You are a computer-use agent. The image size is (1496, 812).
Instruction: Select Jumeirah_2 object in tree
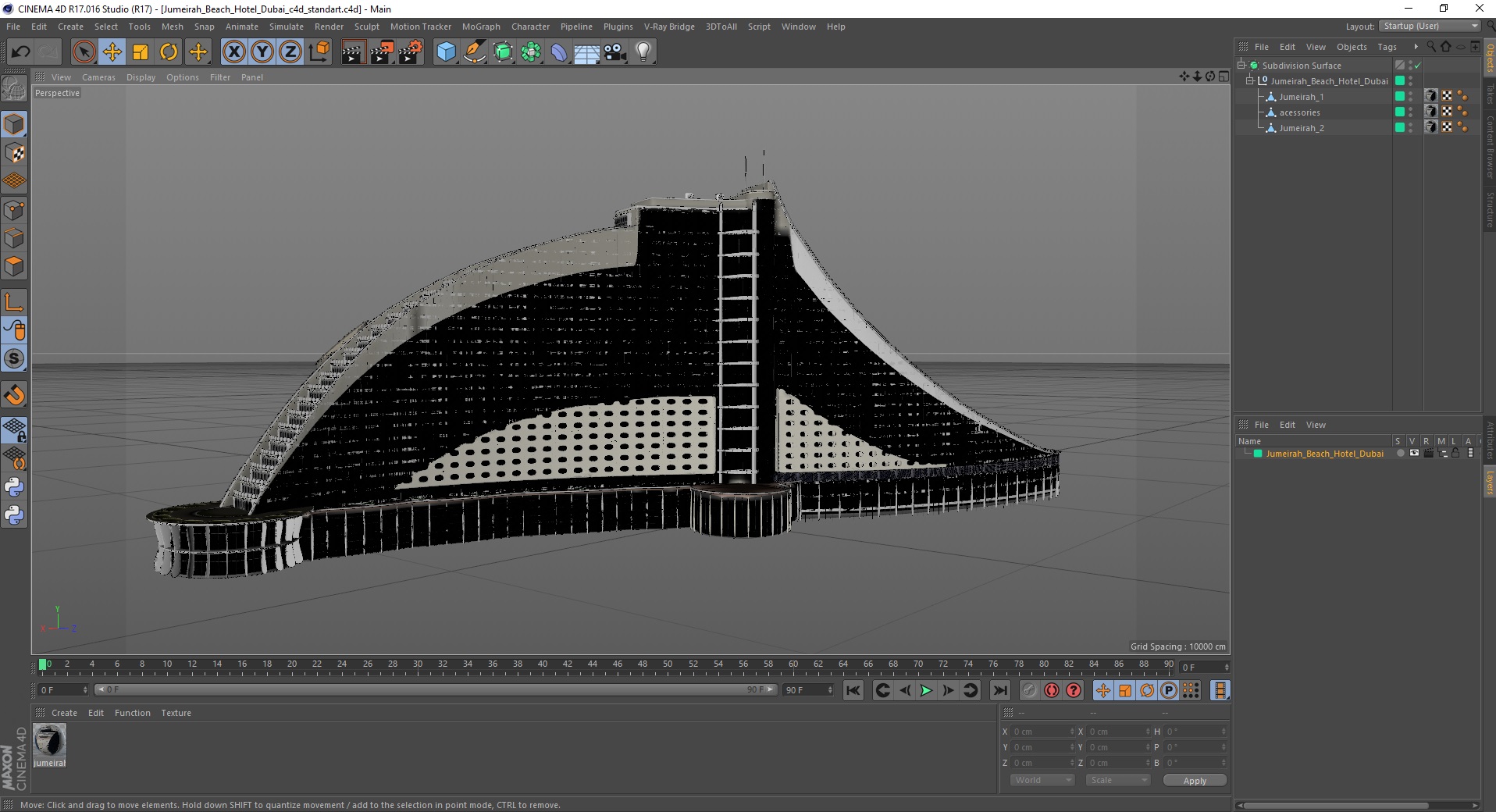pos(1301,128)
